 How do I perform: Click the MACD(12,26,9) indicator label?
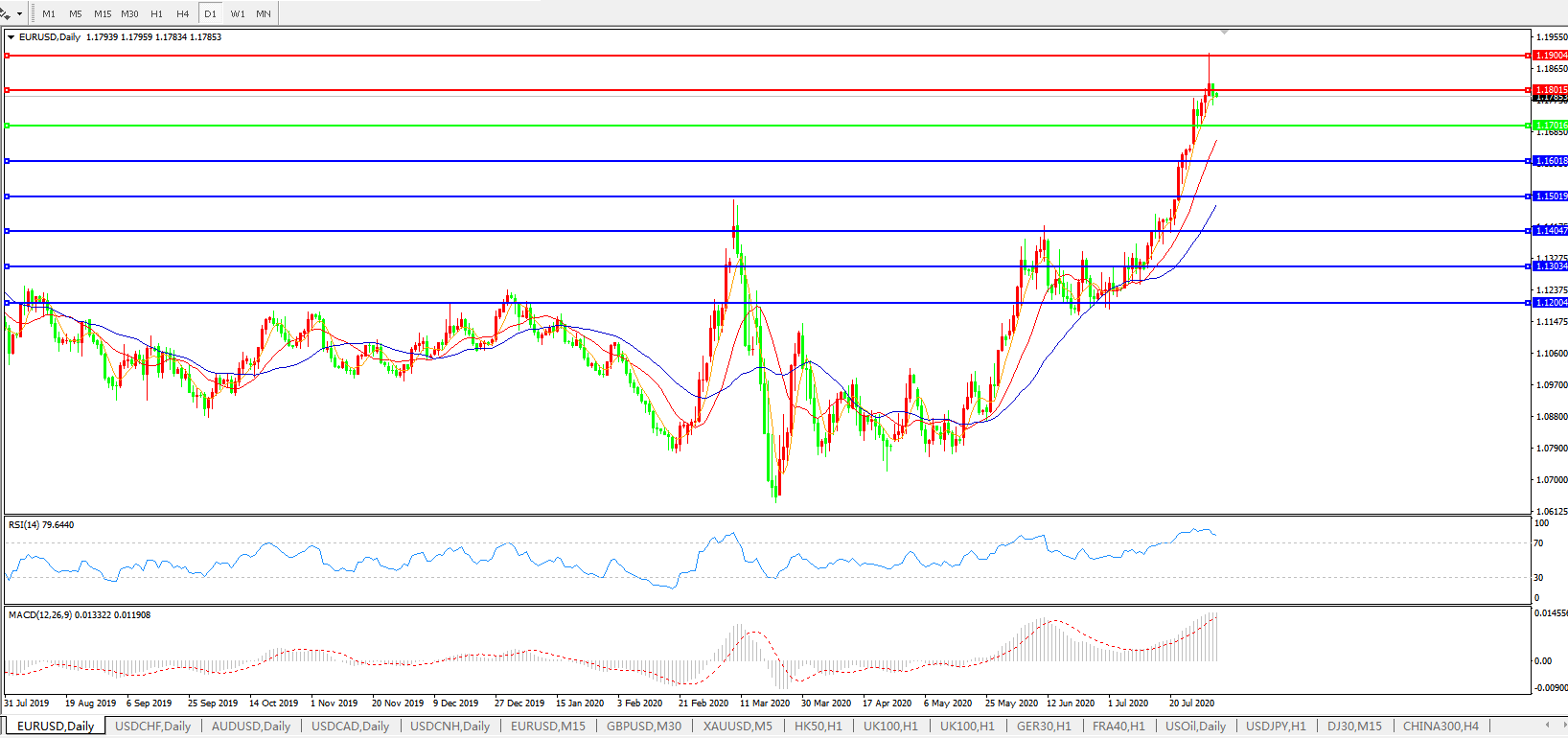click(79, 615)
